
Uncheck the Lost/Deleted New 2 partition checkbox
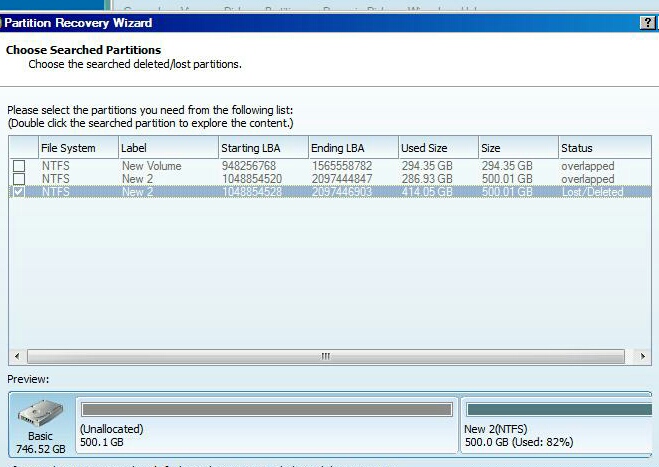[x=19, y=192]
